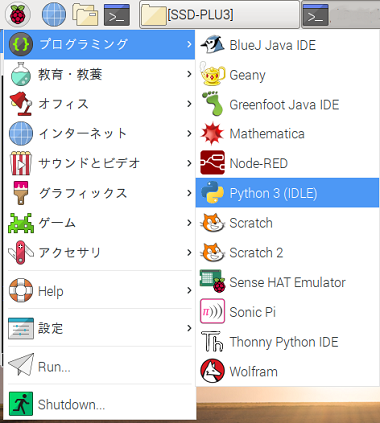Select the Help text label

click(x=51, y=291)
